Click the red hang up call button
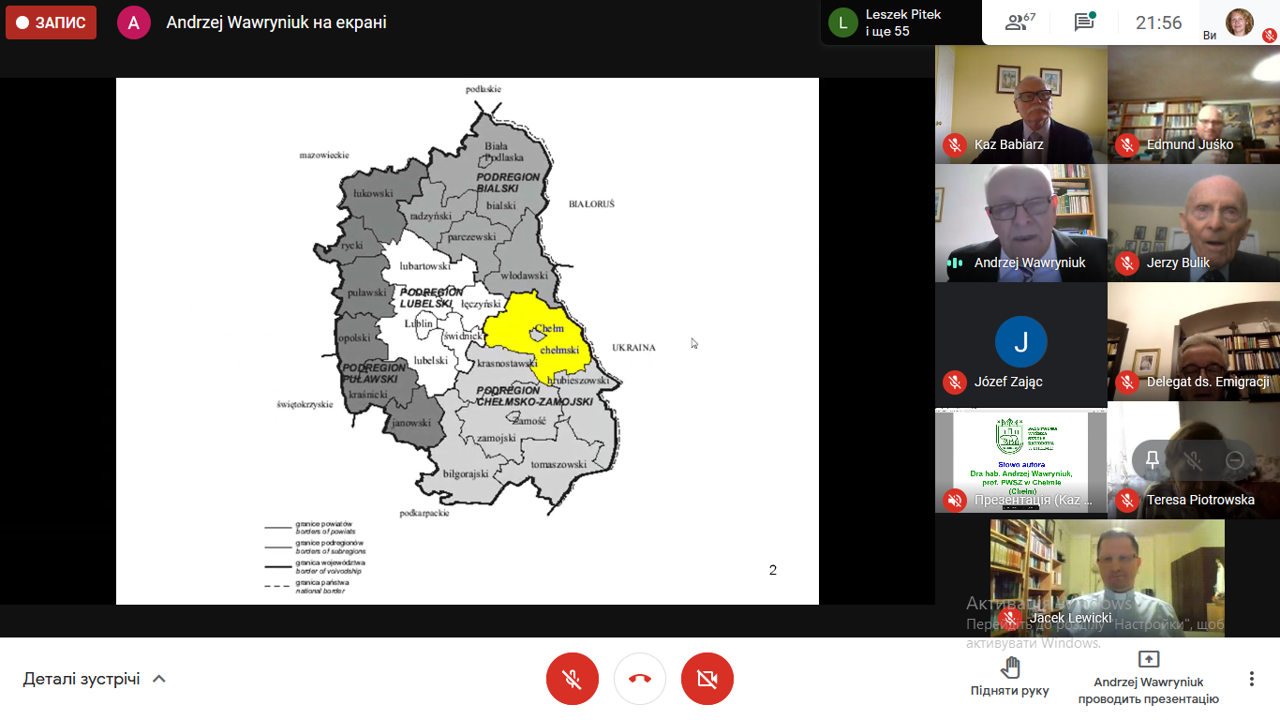 640,679
